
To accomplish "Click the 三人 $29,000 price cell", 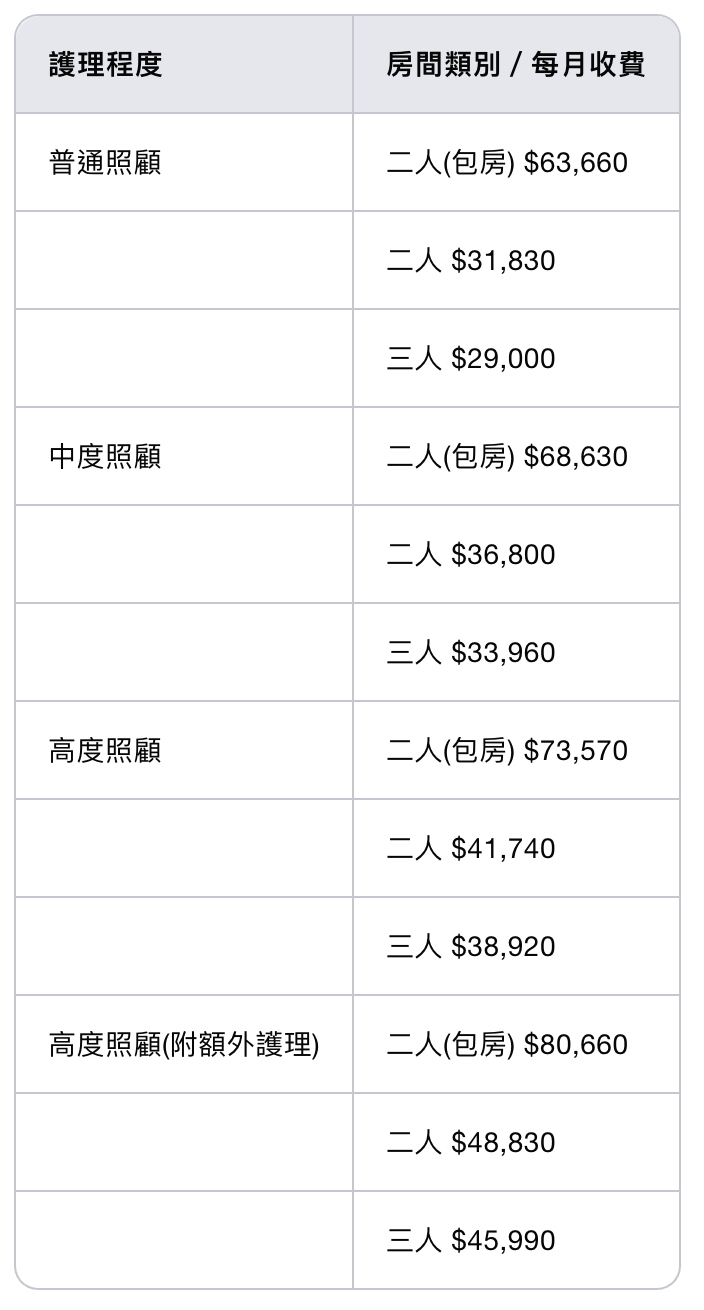I will [x=471, y=359].
